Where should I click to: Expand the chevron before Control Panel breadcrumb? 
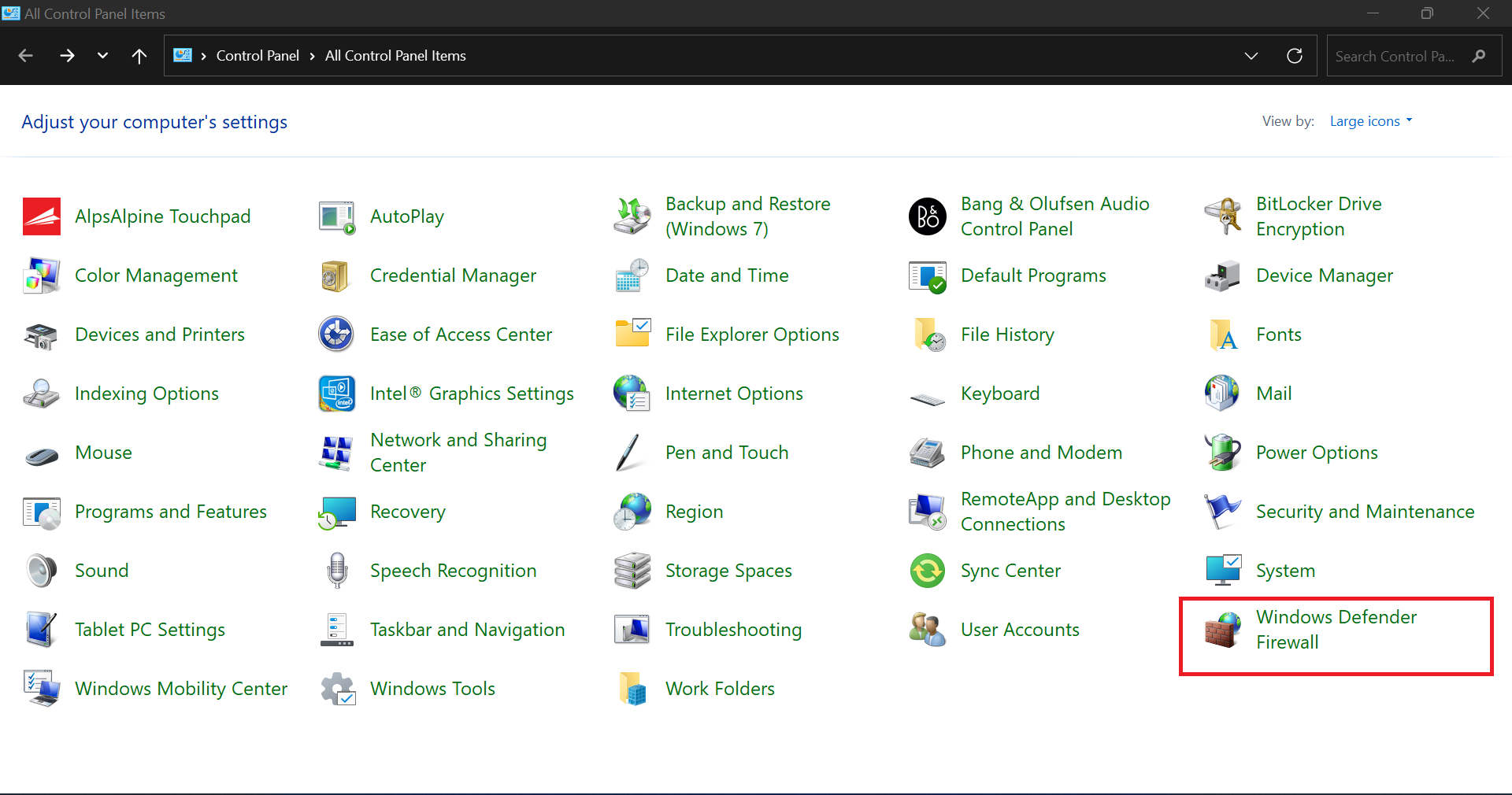pos(203,56)
